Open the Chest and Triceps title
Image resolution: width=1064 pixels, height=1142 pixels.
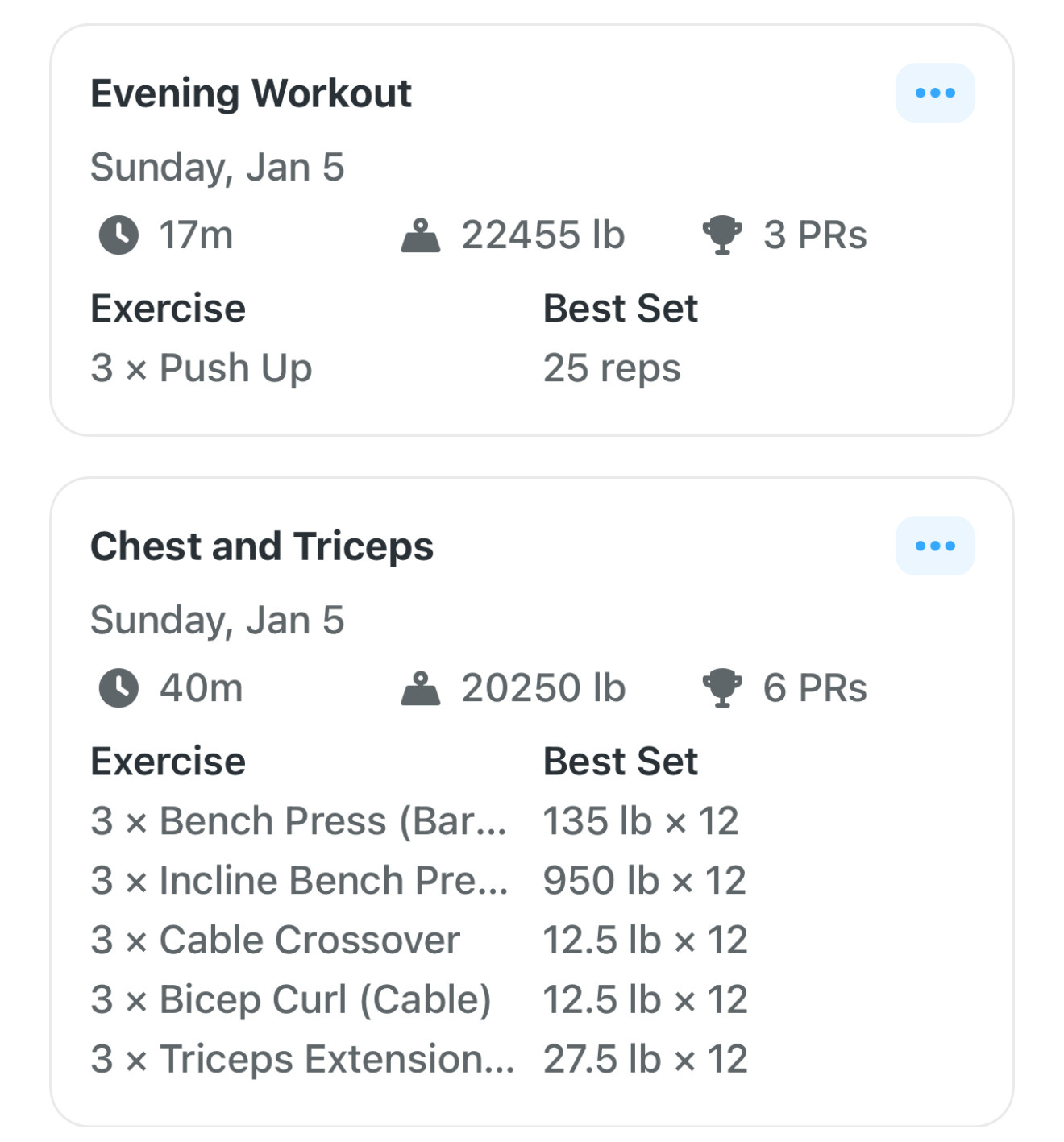[x=262, y=546]
